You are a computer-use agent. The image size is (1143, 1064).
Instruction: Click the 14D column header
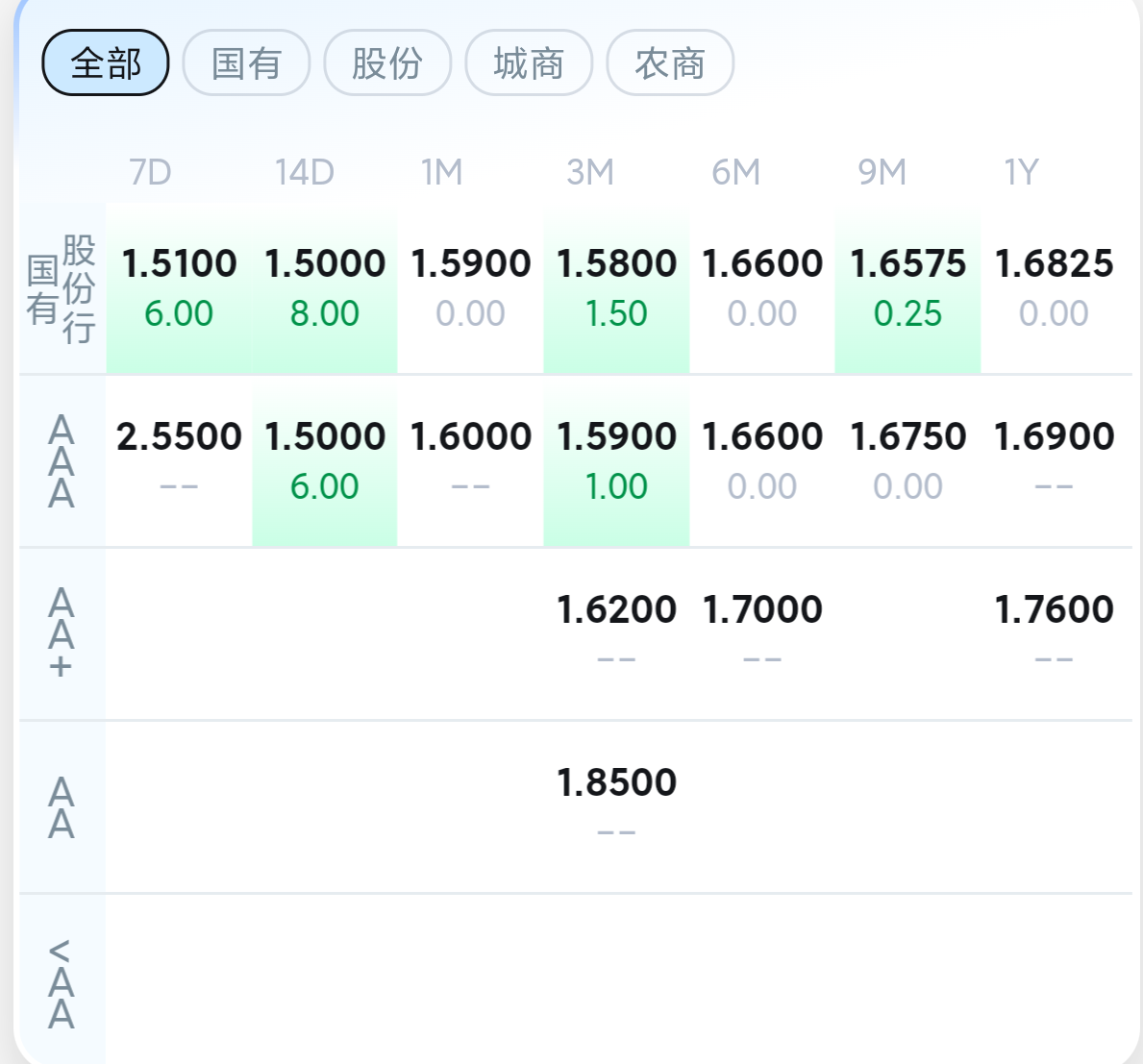tap(305, 172)
